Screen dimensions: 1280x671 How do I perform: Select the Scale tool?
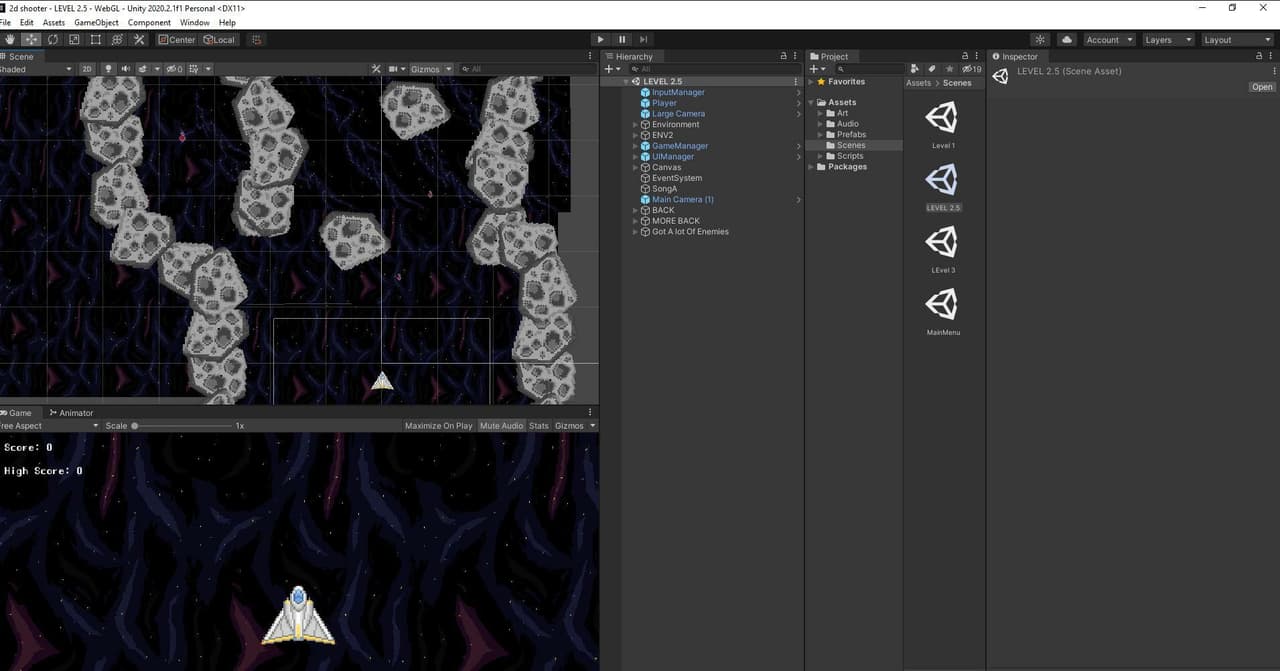[x=74, y=40]
